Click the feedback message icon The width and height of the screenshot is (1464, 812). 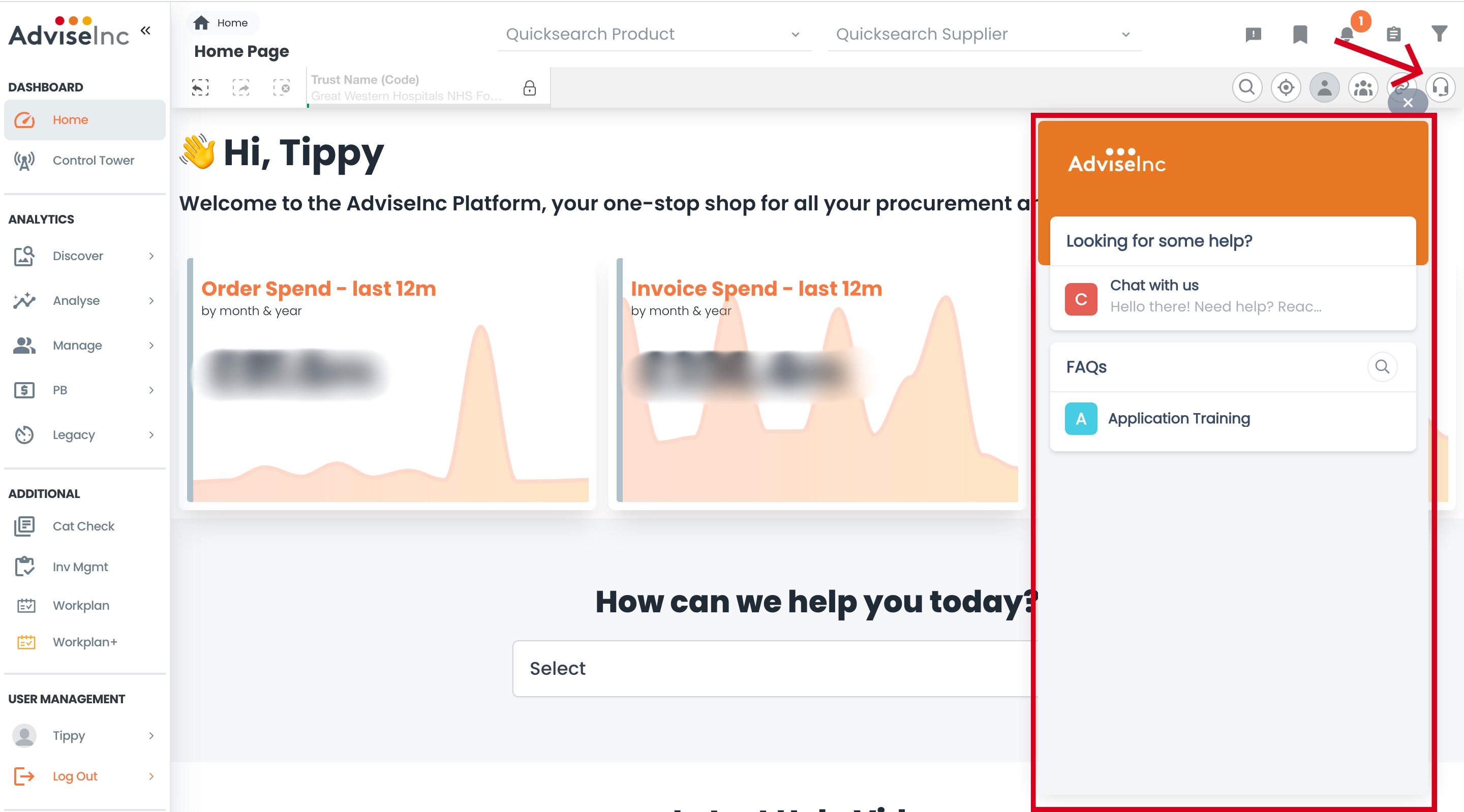coord(1253,35)
